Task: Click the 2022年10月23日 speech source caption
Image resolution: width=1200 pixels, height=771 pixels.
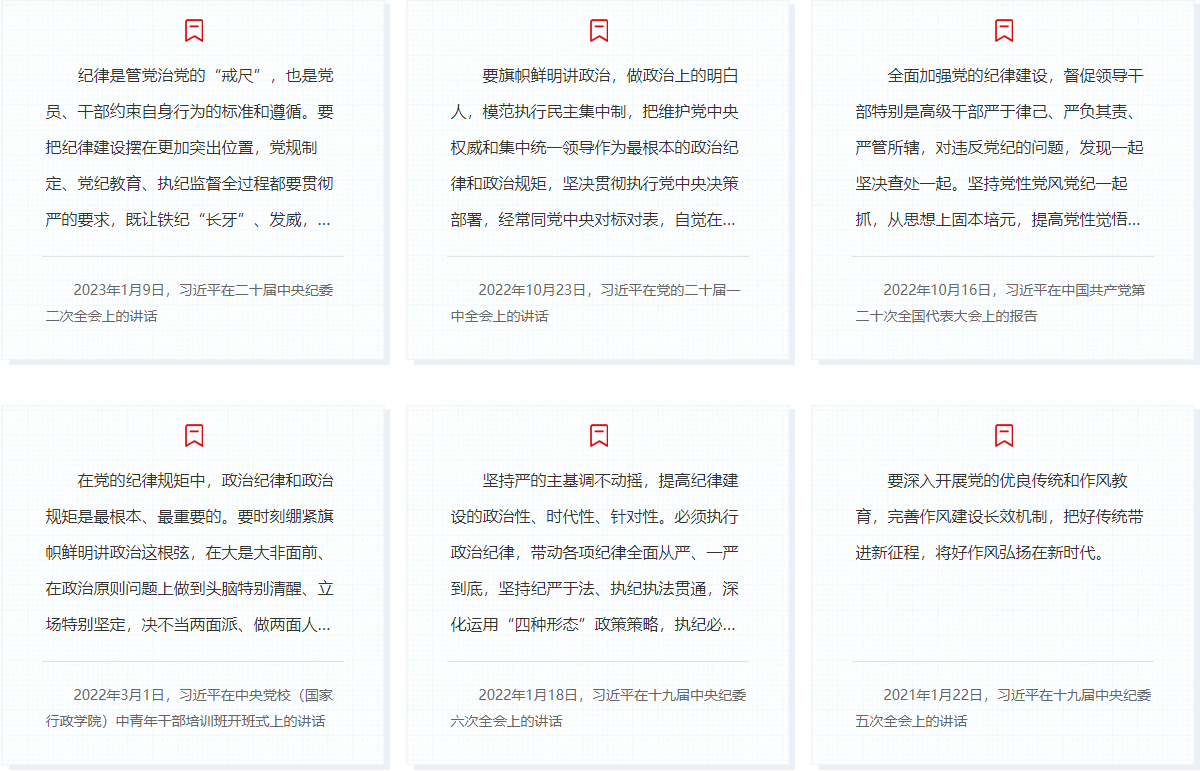Action: (x=595, y=303)
